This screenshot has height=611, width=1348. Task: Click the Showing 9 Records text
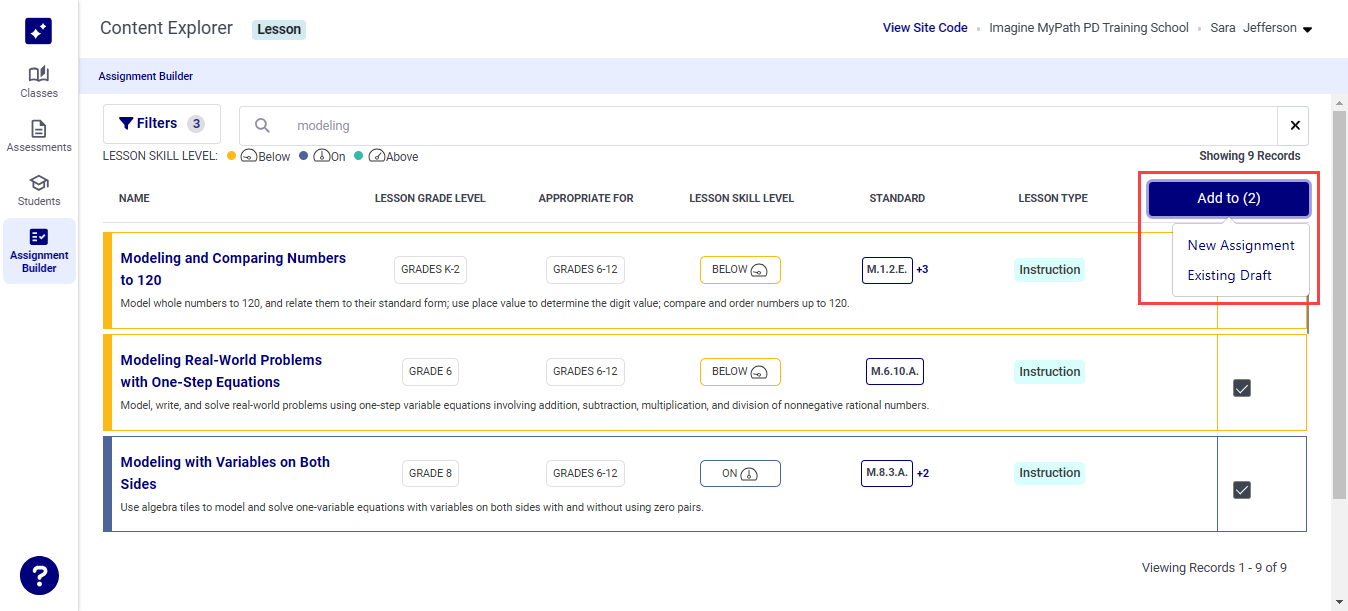1250,156
